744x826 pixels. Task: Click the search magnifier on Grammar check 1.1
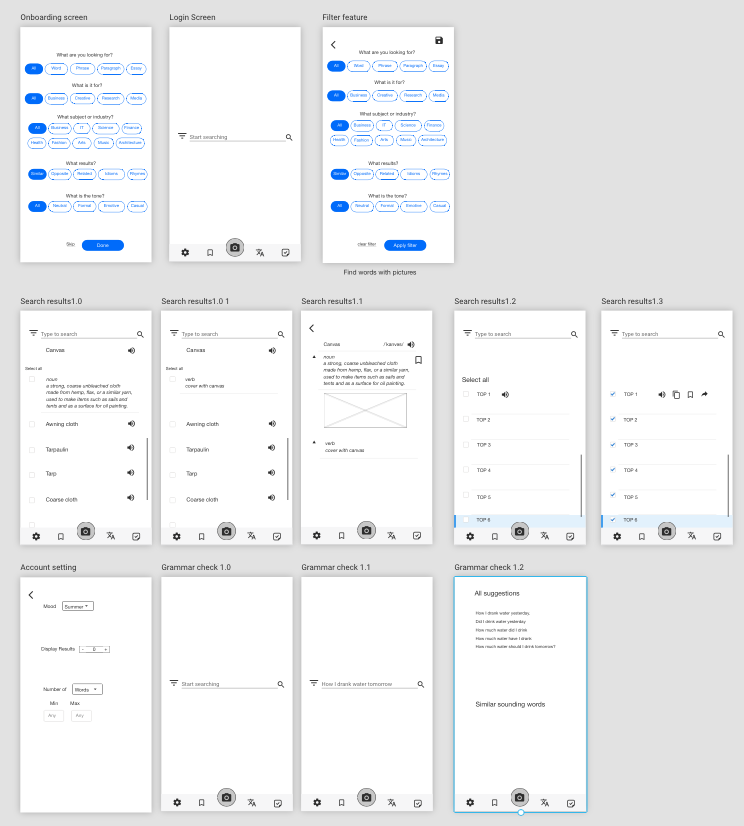(421, 685)
